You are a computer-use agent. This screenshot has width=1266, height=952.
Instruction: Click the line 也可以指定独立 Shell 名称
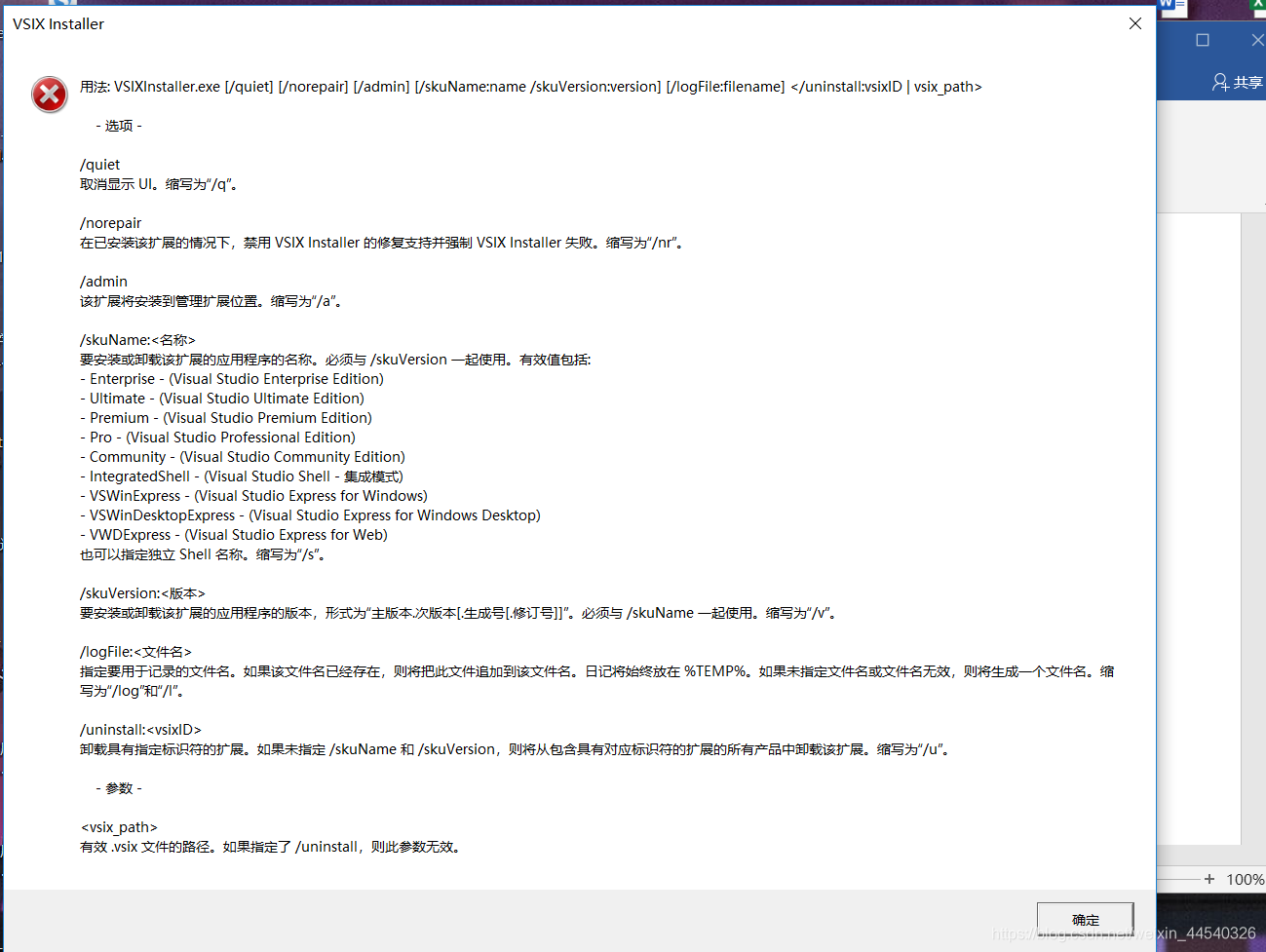coord(203,554)
